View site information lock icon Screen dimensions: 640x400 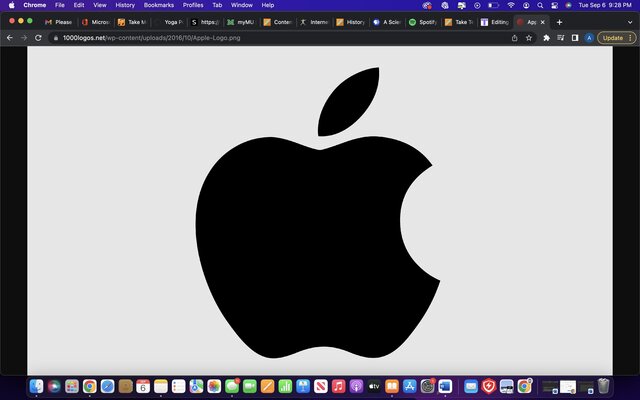coord(56,38)
